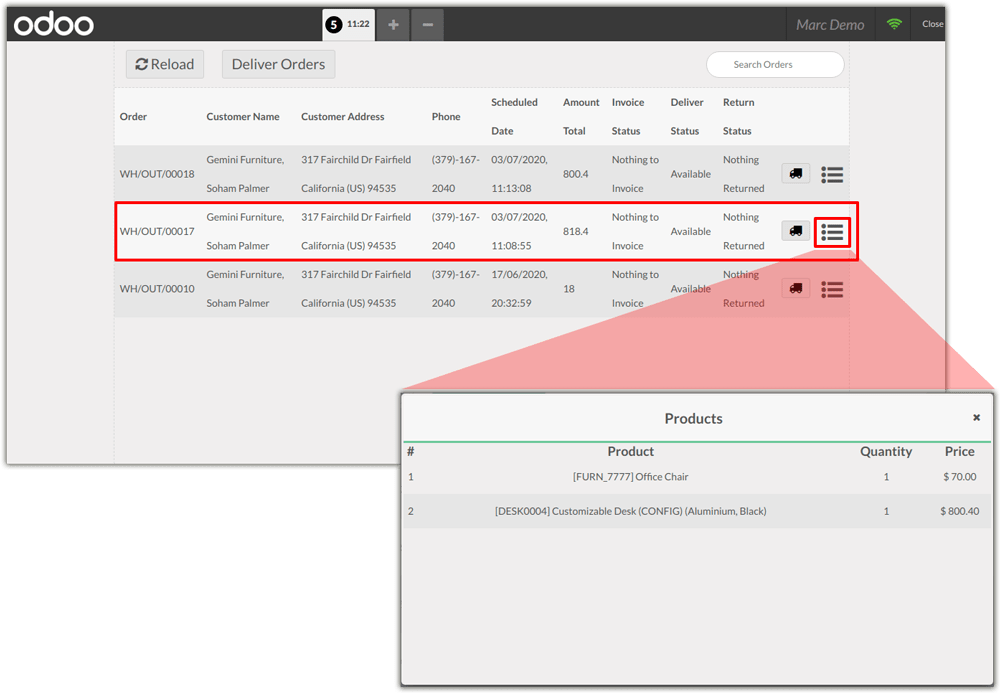Click the Return Status column header

coord(739,117)
